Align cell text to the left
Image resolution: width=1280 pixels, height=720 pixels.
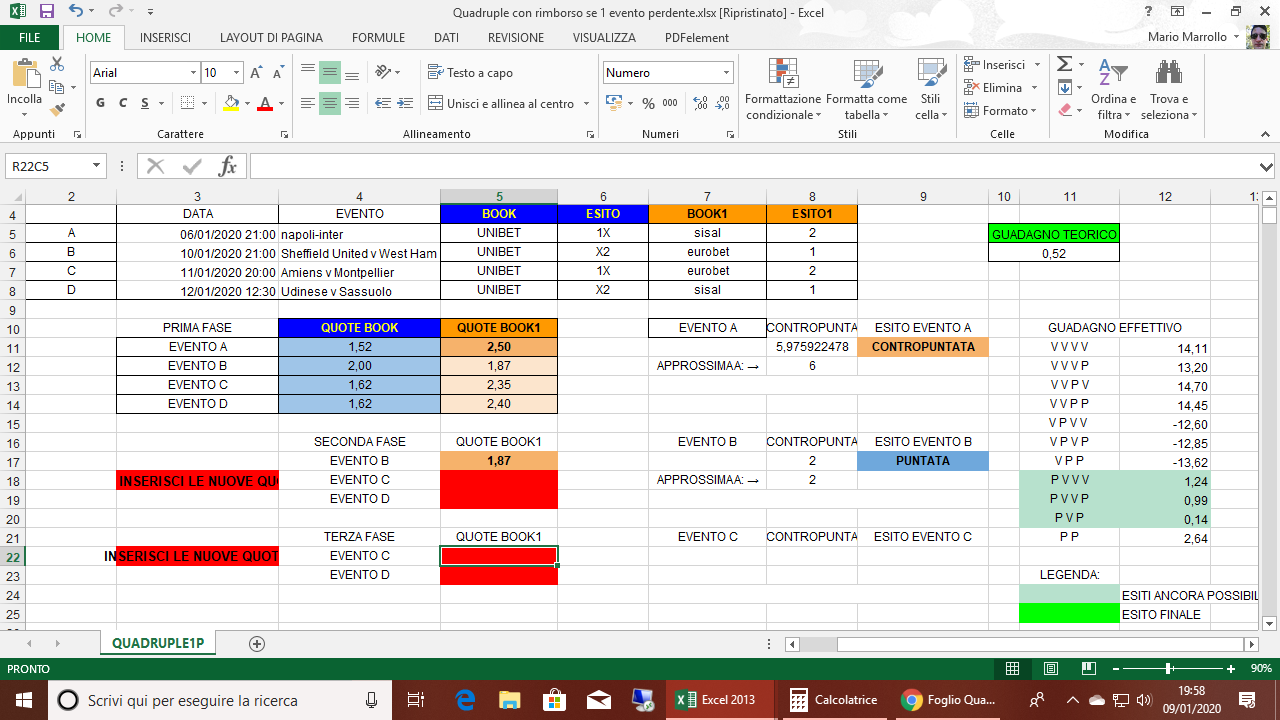click(308, 103)
